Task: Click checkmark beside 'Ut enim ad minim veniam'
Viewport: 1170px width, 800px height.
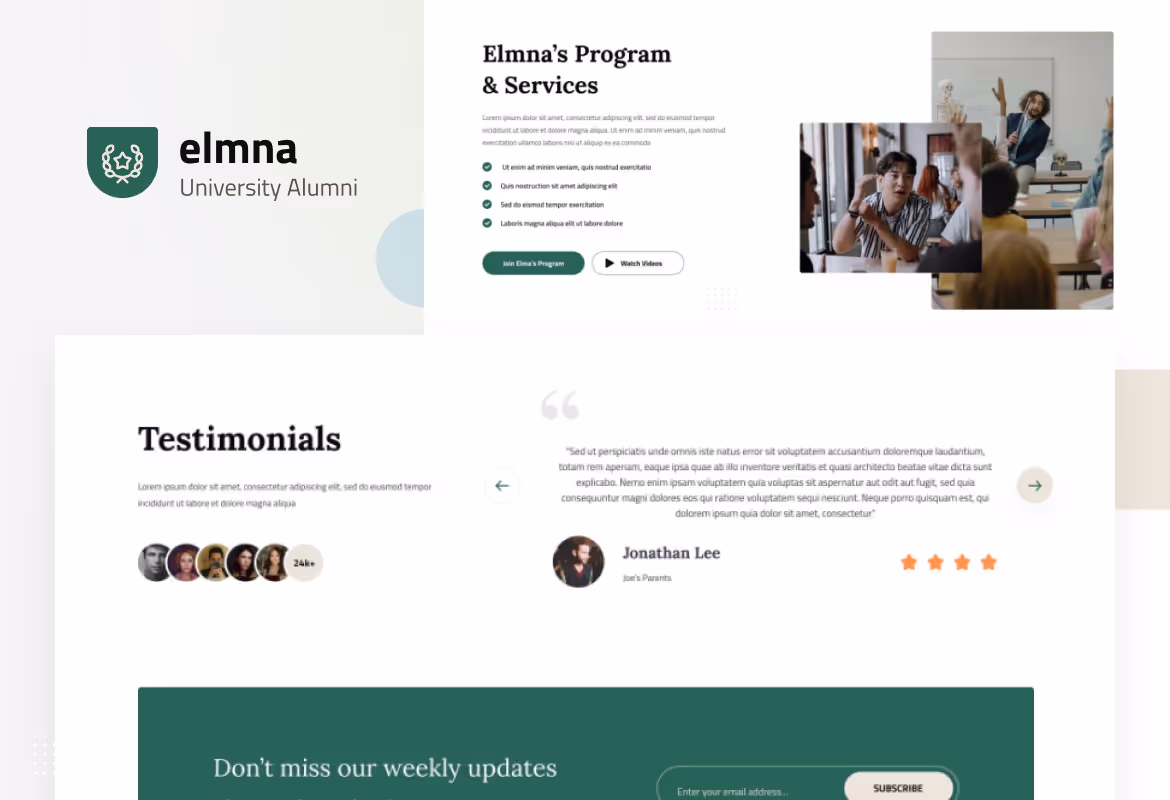Action: click(487, 167)
